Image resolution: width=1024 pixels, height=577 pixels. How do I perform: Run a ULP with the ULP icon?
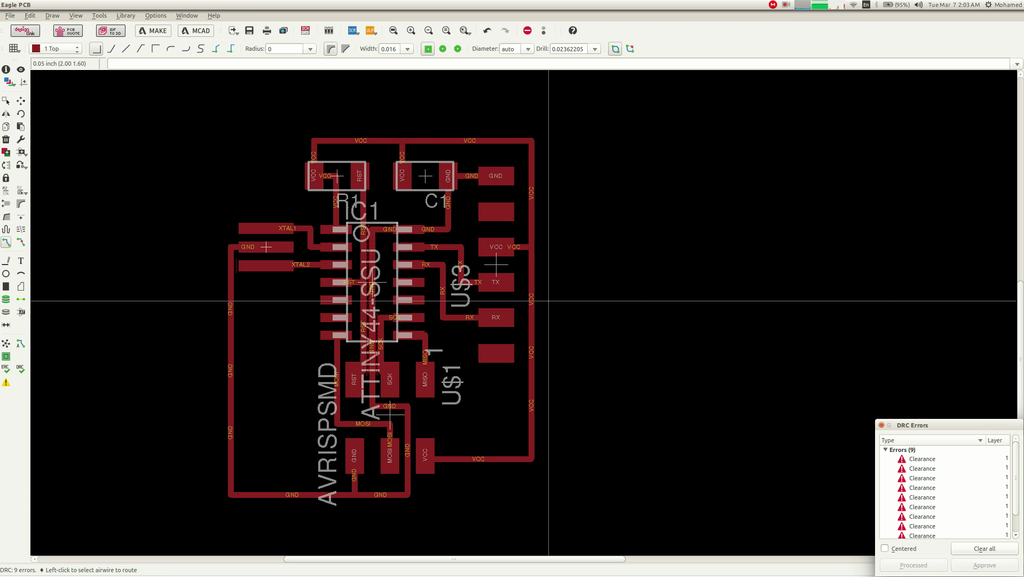pyautogui.click(x=370, y=31)
